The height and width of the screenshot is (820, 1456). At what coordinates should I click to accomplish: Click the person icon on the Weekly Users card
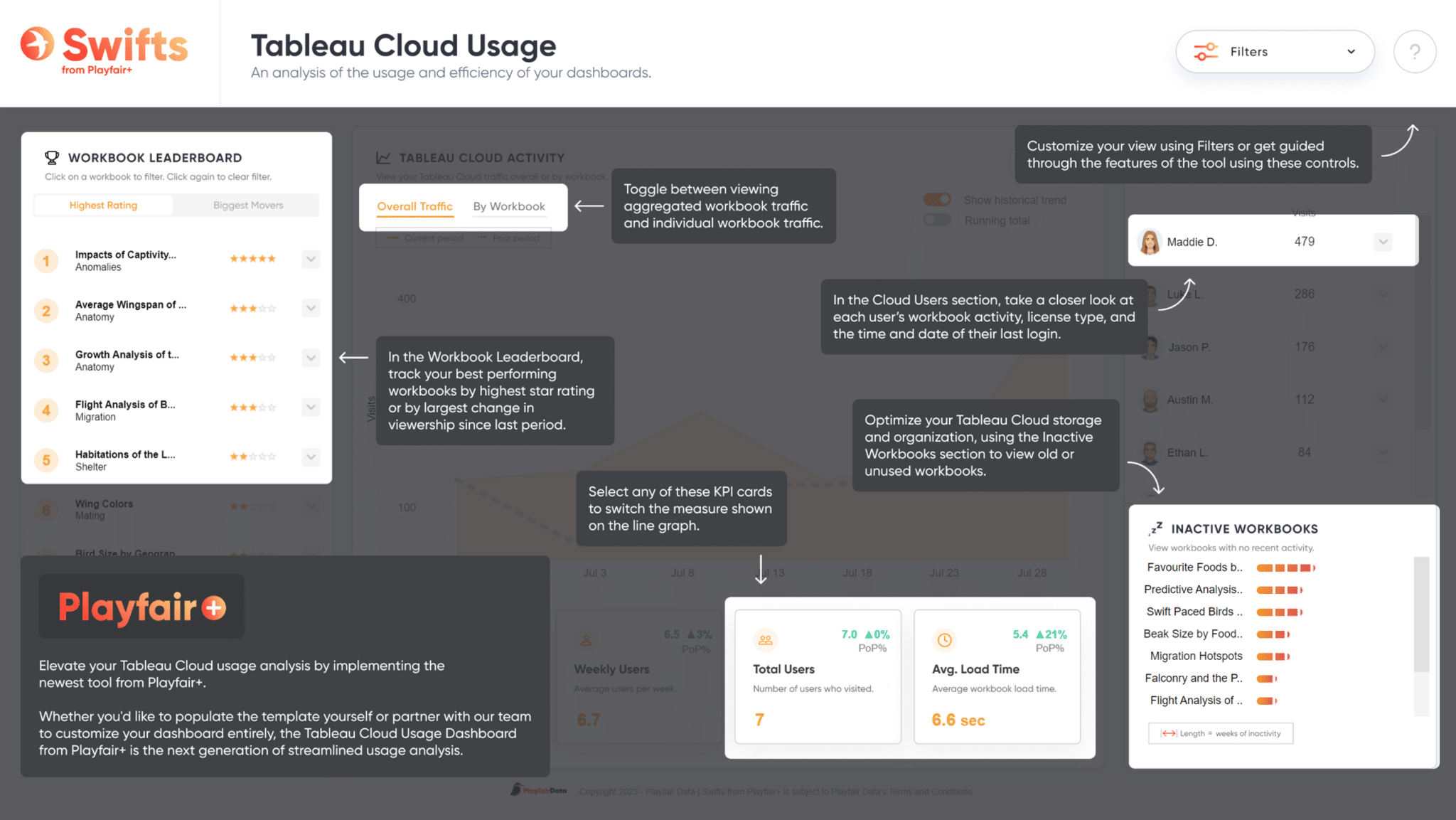coord(587,639)
